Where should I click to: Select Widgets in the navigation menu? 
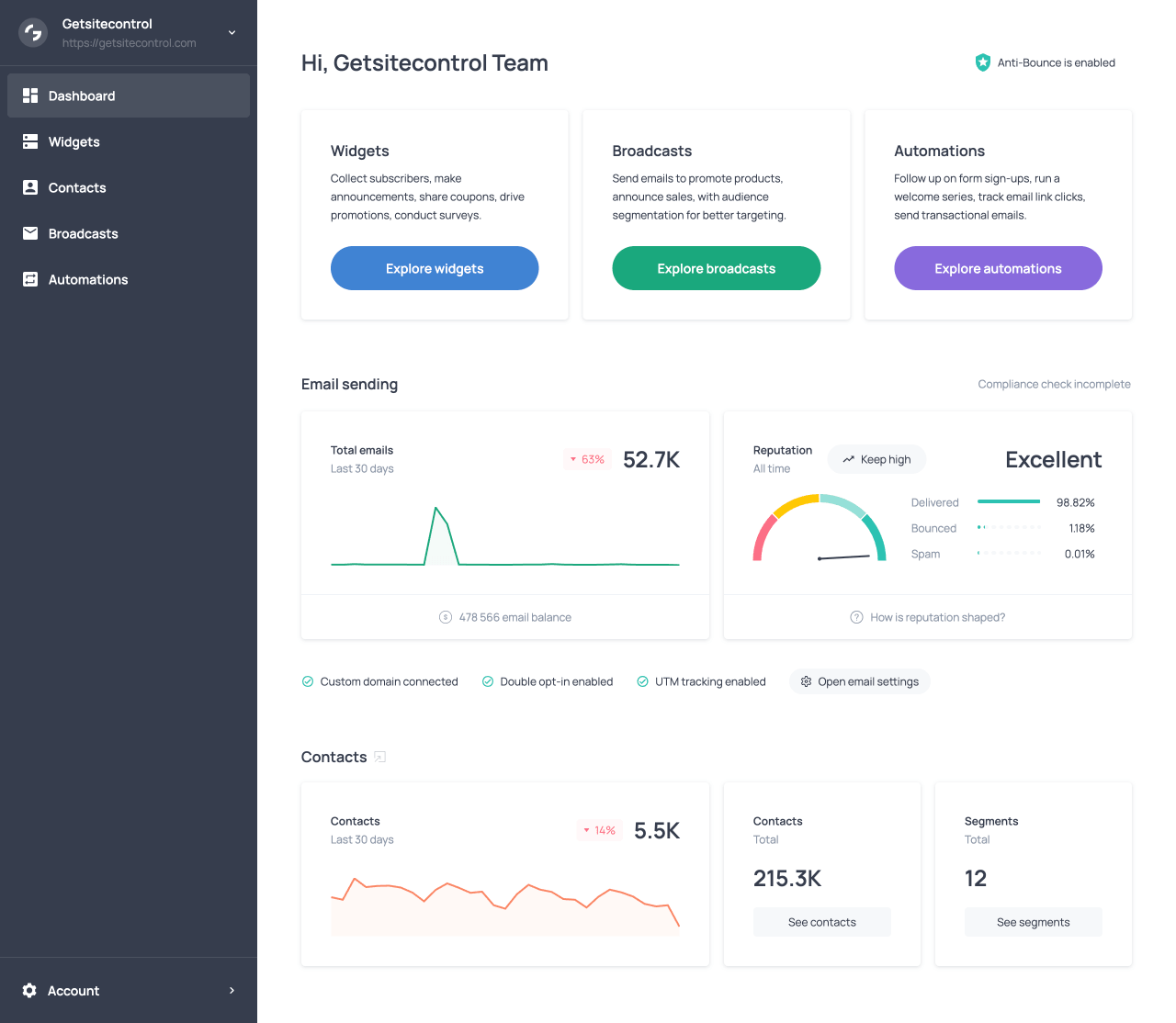(x=73, y=141)
